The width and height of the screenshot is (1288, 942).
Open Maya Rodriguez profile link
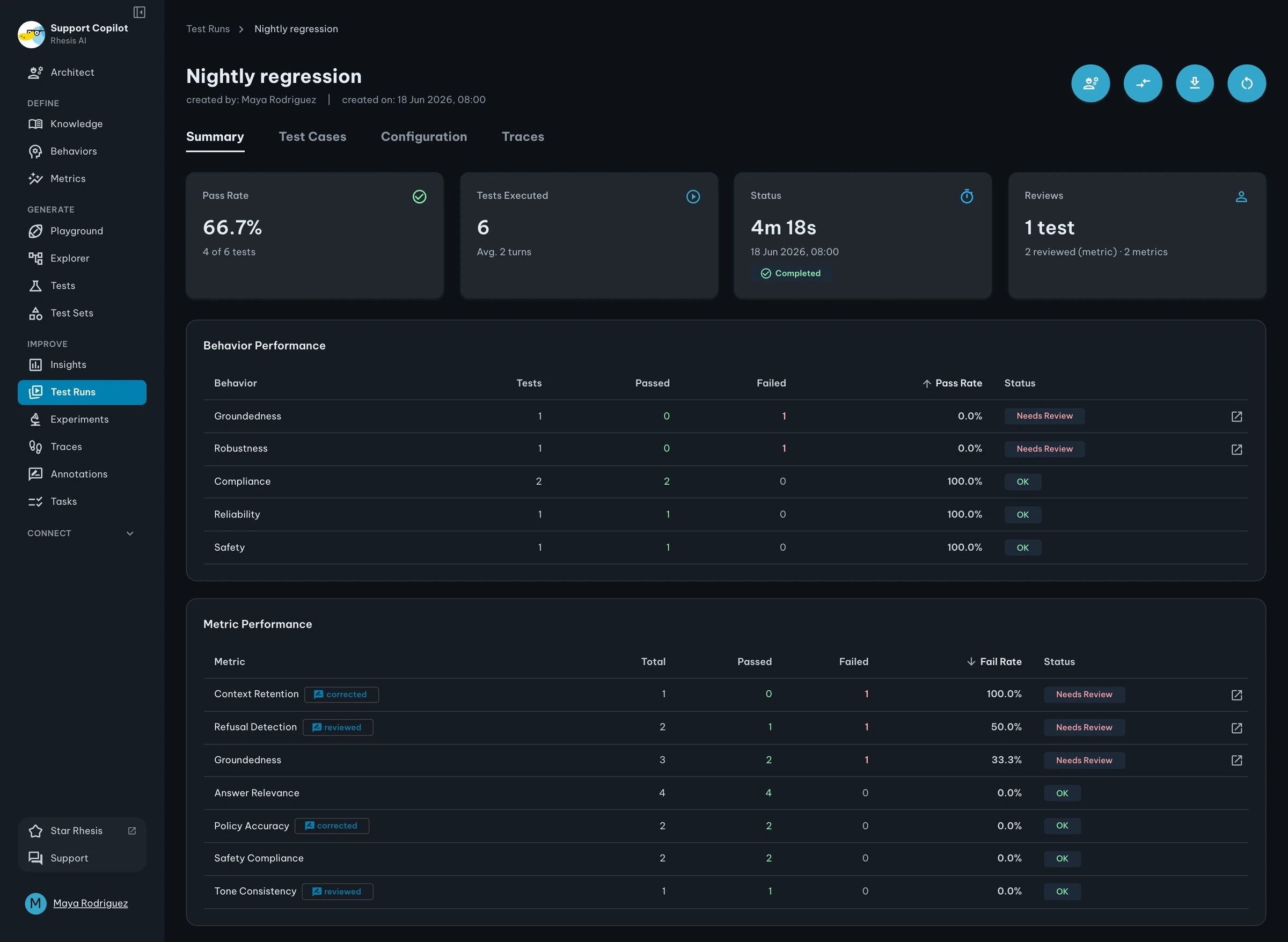click(x=90, y=903)
